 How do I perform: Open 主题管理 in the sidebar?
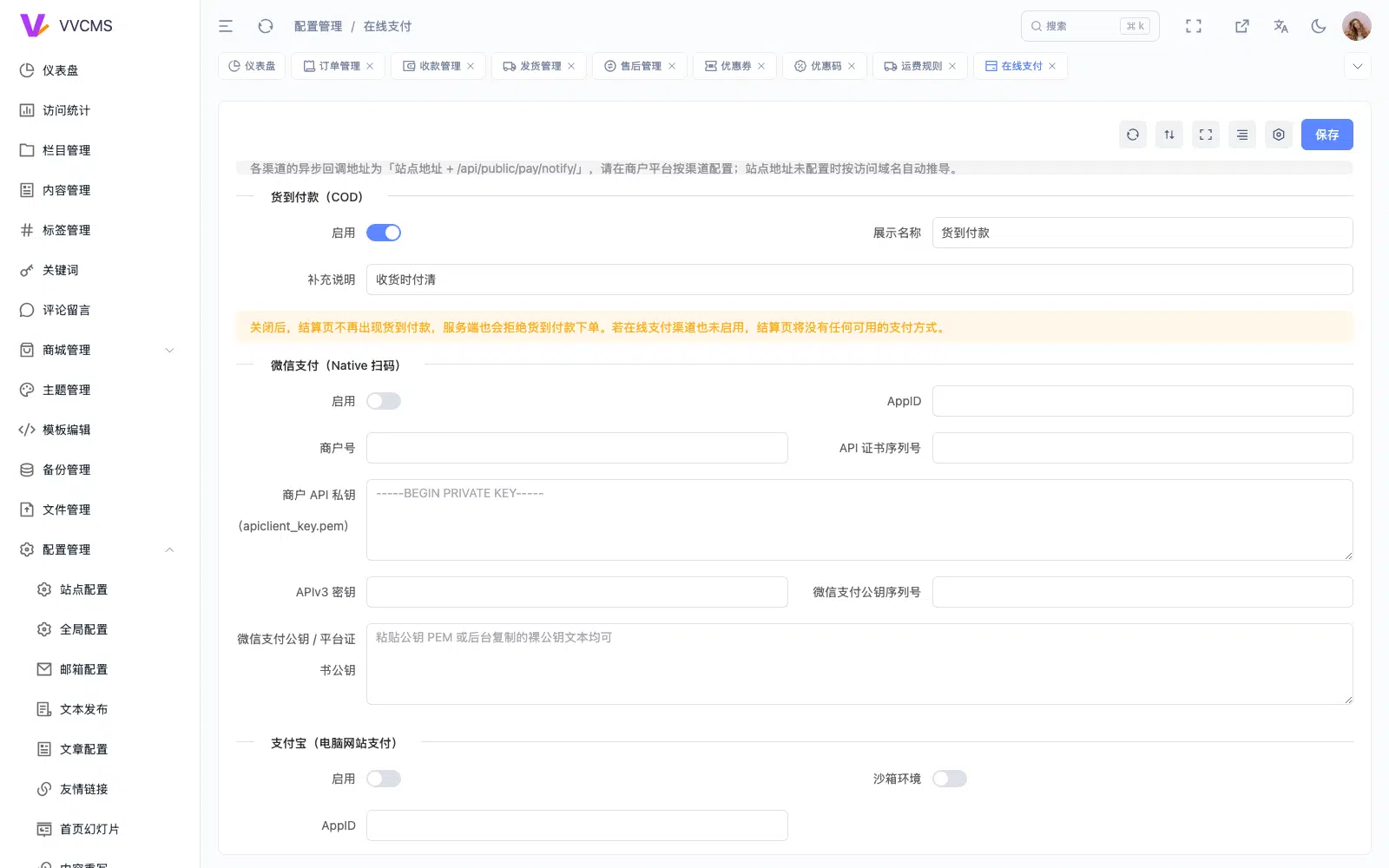coord(100,390)
